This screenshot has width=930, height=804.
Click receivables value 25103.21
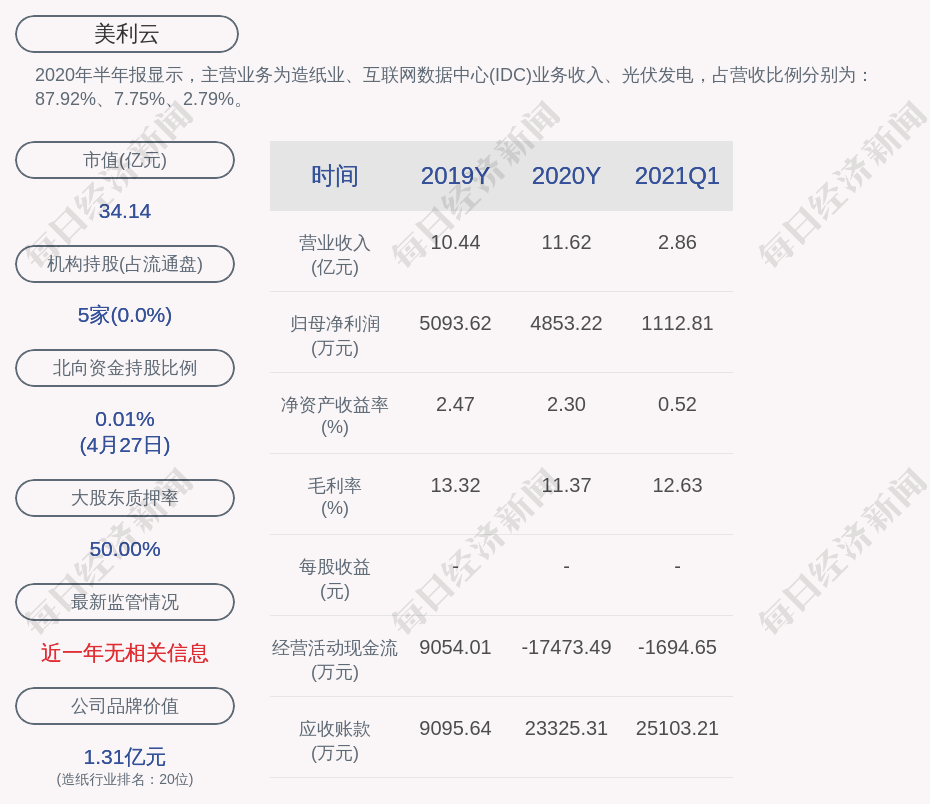click(x=677, y=728)
